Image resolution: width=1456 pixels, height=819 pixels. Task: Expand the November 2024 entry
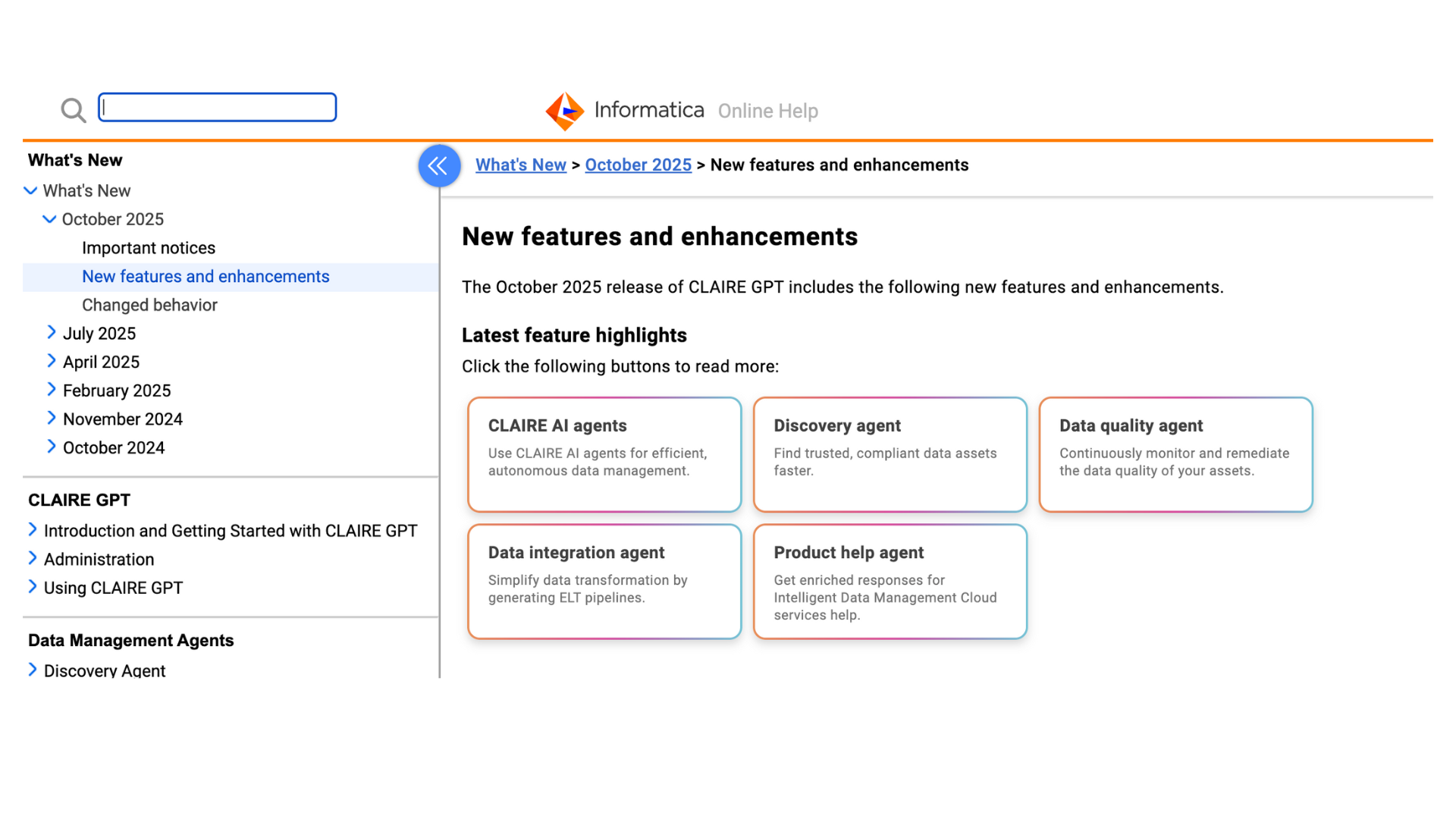tap(52, 419)
